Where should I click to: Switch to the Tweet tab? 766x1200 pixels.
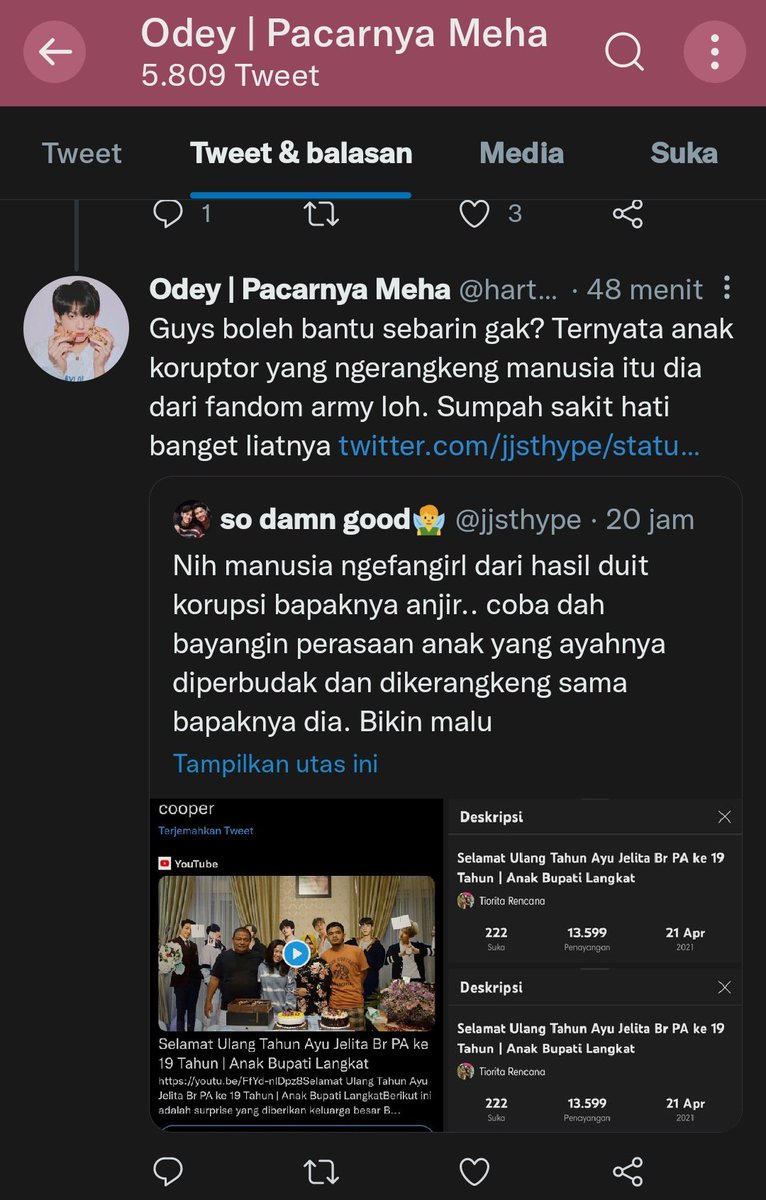pos(82,153)
